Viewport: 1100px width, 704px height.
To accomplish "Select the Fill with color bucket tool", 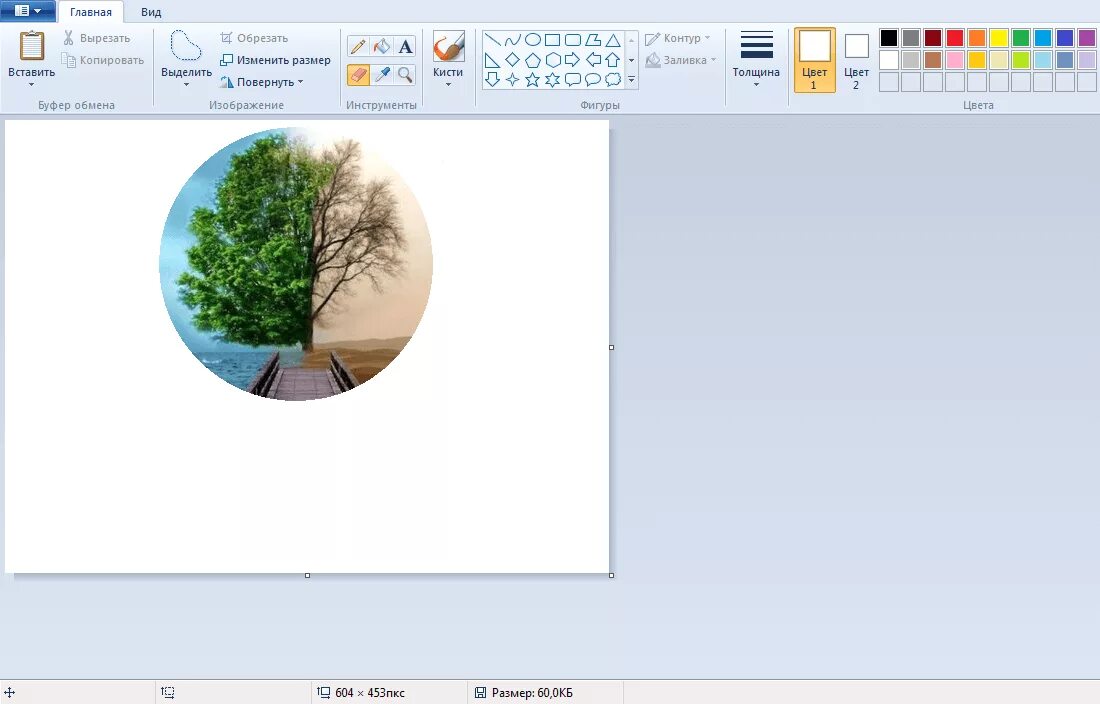I will click(382, 47).
